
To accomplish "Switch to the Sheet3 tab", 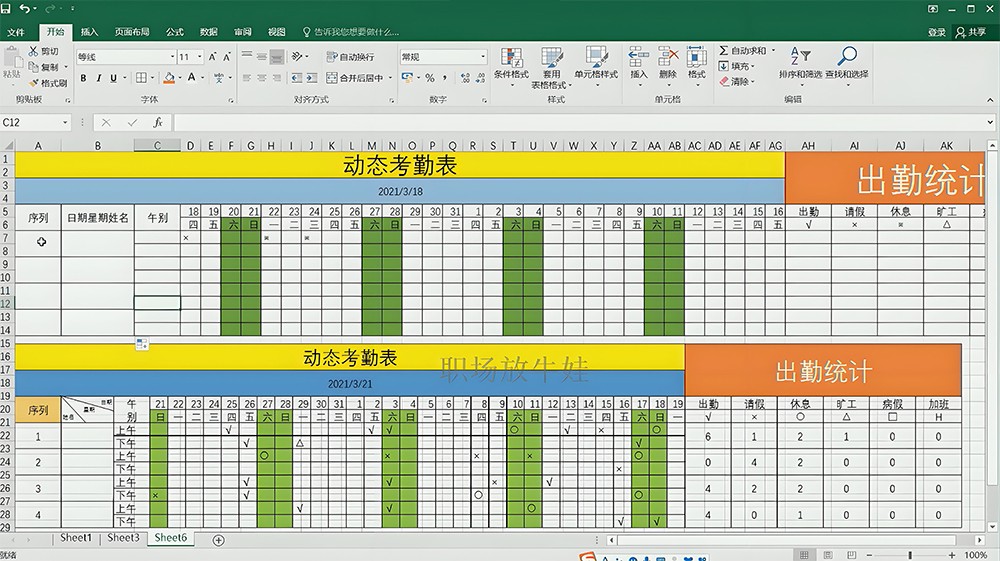I will pyautogui.click(x=123, y=538).
